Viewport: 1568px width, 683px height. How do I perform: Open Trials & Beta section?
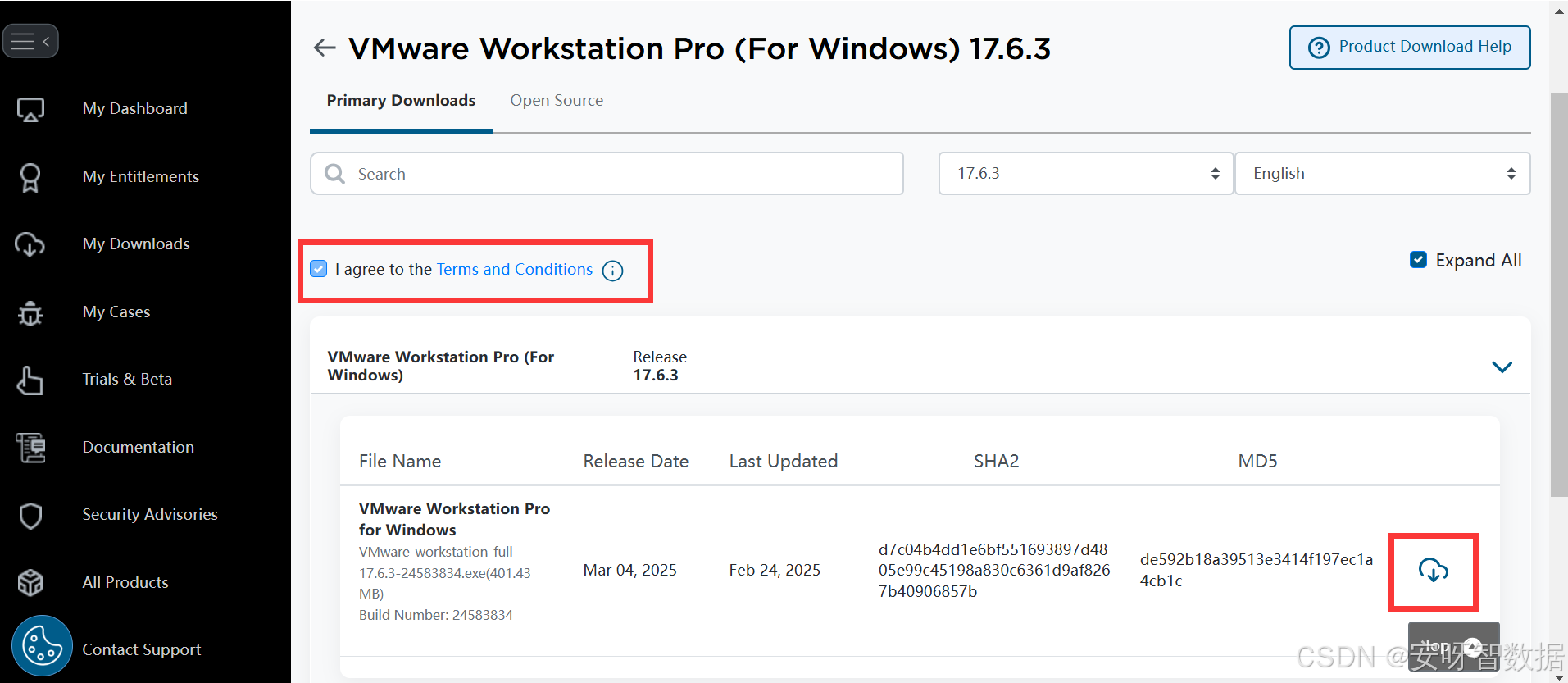(127, 380)
